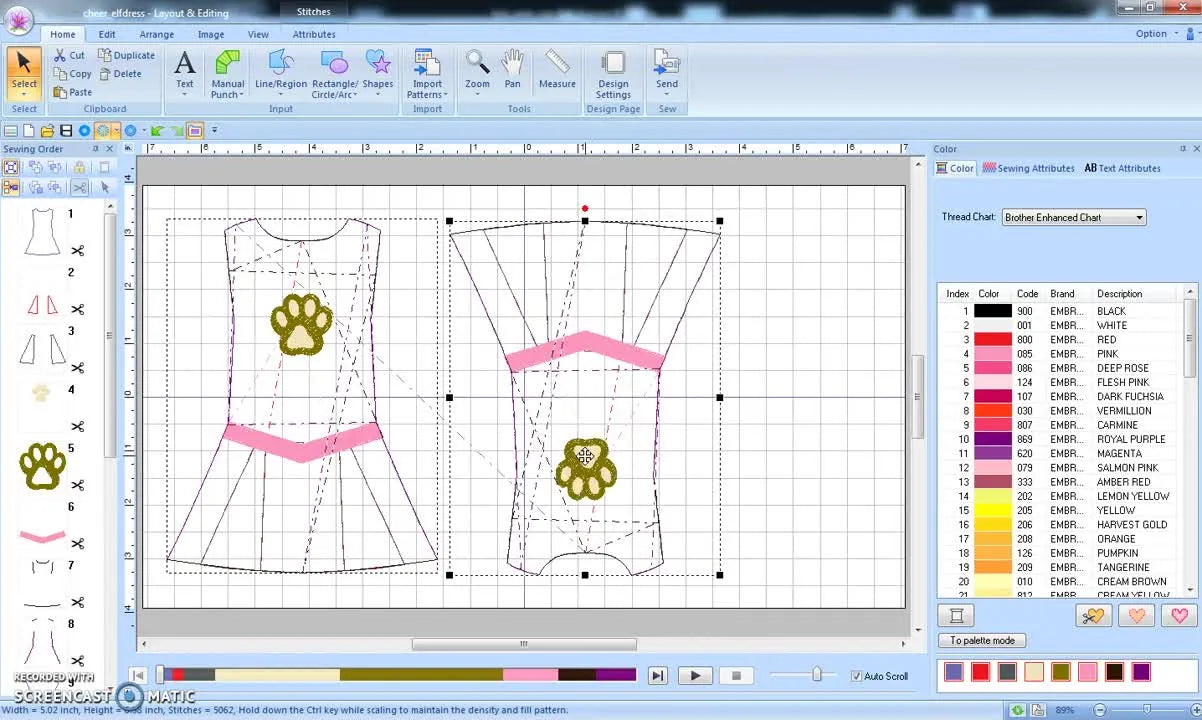Toggle the Auto Scroll checkbox
1202x720 pixels.
pos(856,676)
